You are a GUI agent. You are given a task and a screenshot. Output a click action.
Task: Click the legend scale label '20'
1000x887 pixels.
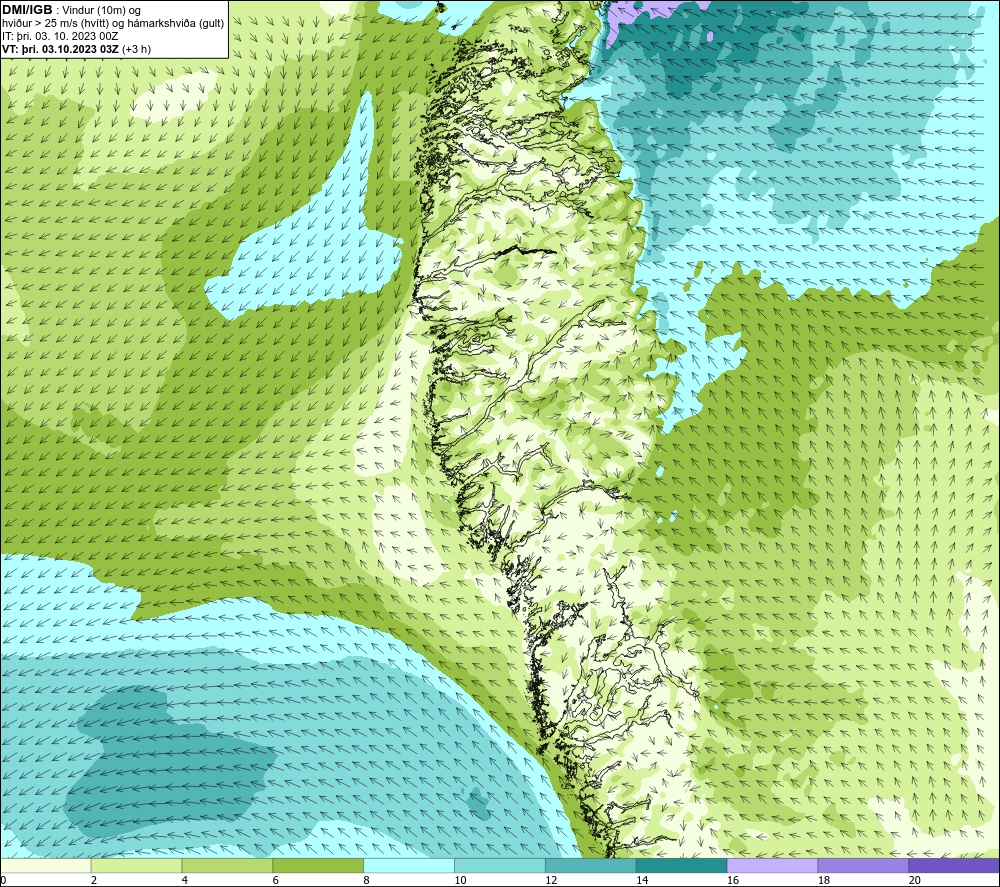pyautogui.click(x=915, y=880)
